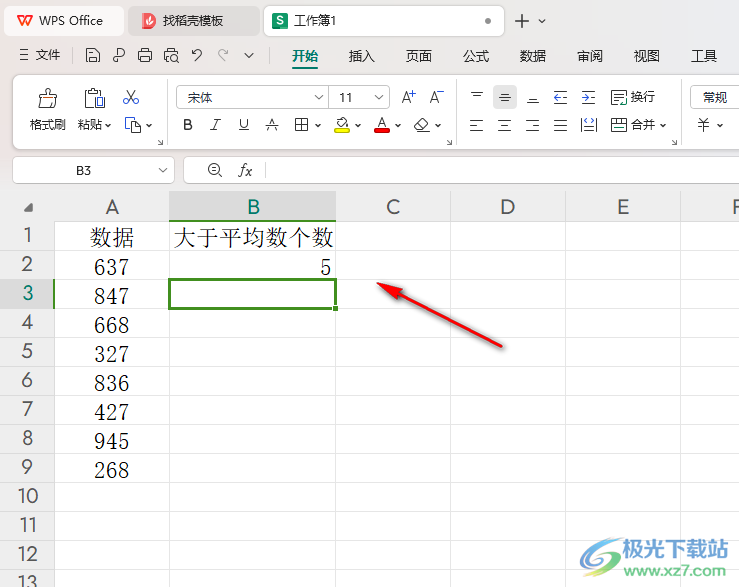Click the Redo arrow icon

[x=223, y=55]
